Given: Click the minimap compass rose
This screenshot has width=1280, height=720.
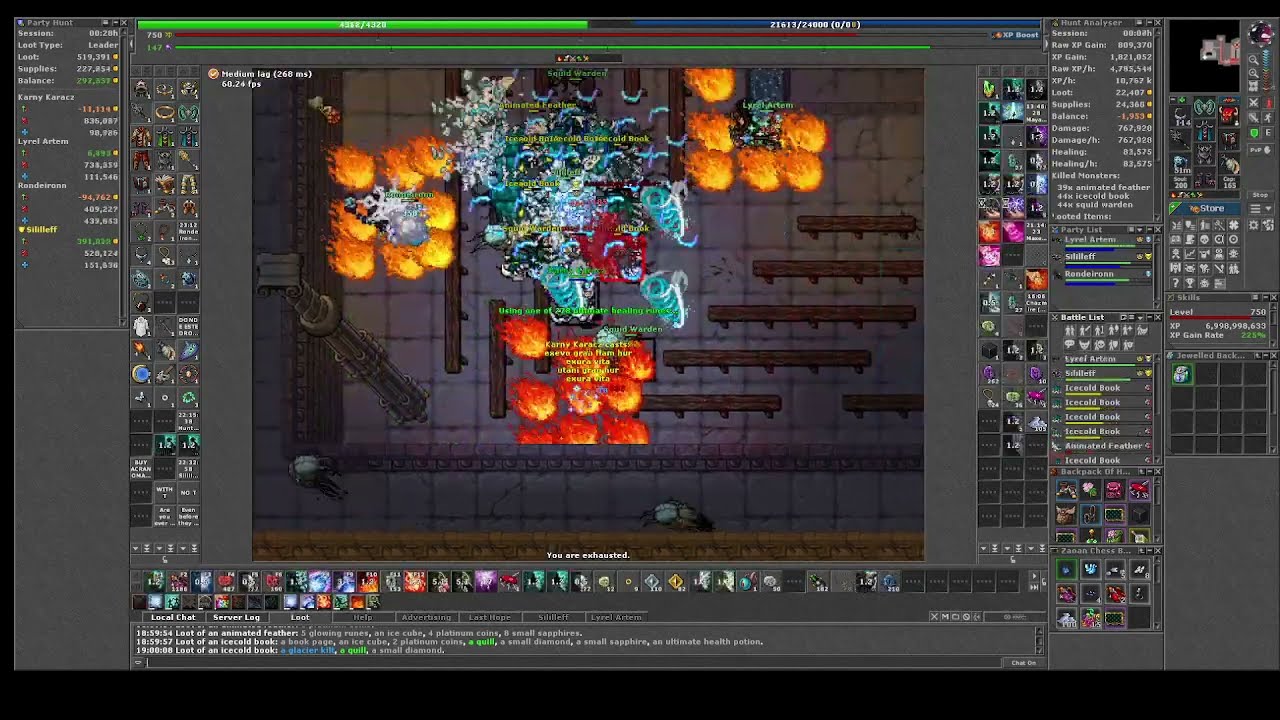Looking at the screenshot, I should tap(1262, 34).
